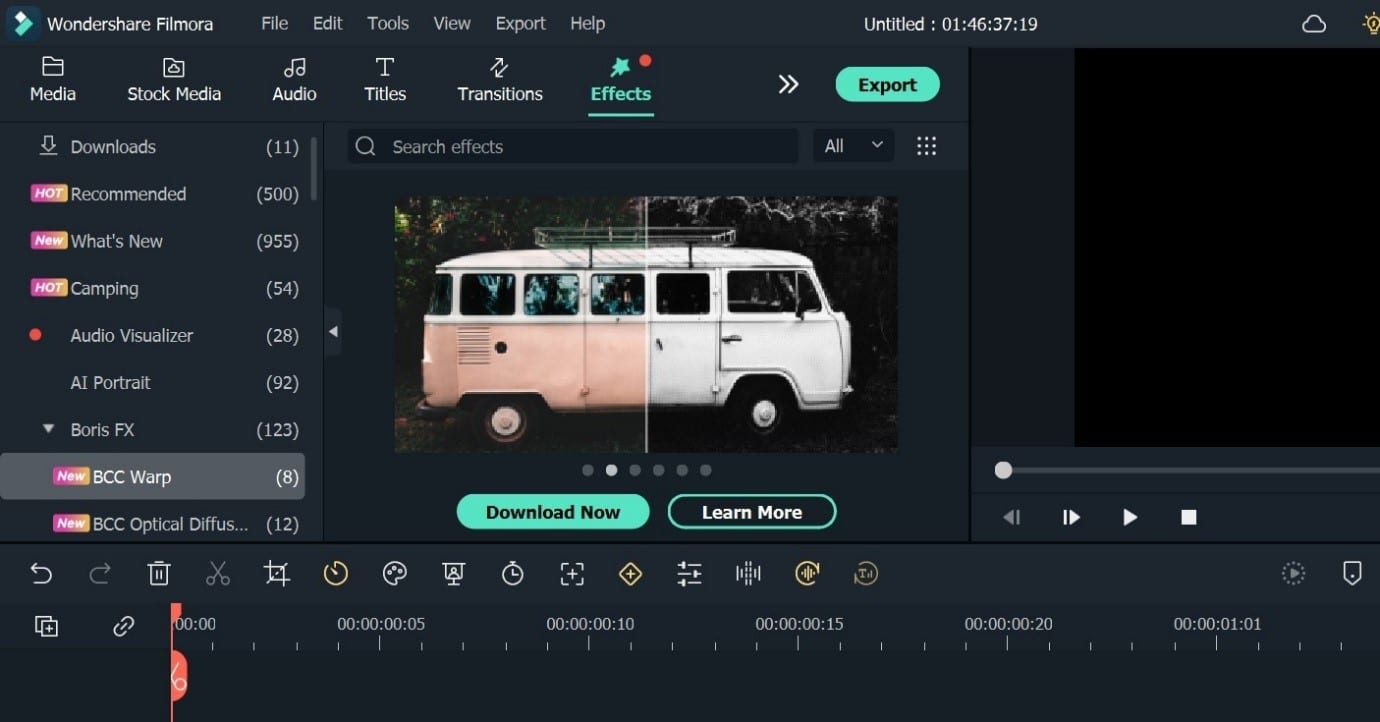Open the Tools menu
The width and height of the screenshot is (1380, 722).
tap(387, 23)
